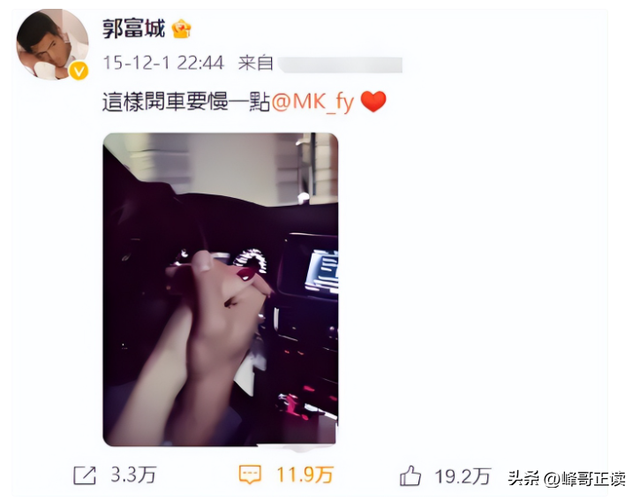Click the crown membership badge beside username
Viewport: 640px width, 501px height.
181,29
